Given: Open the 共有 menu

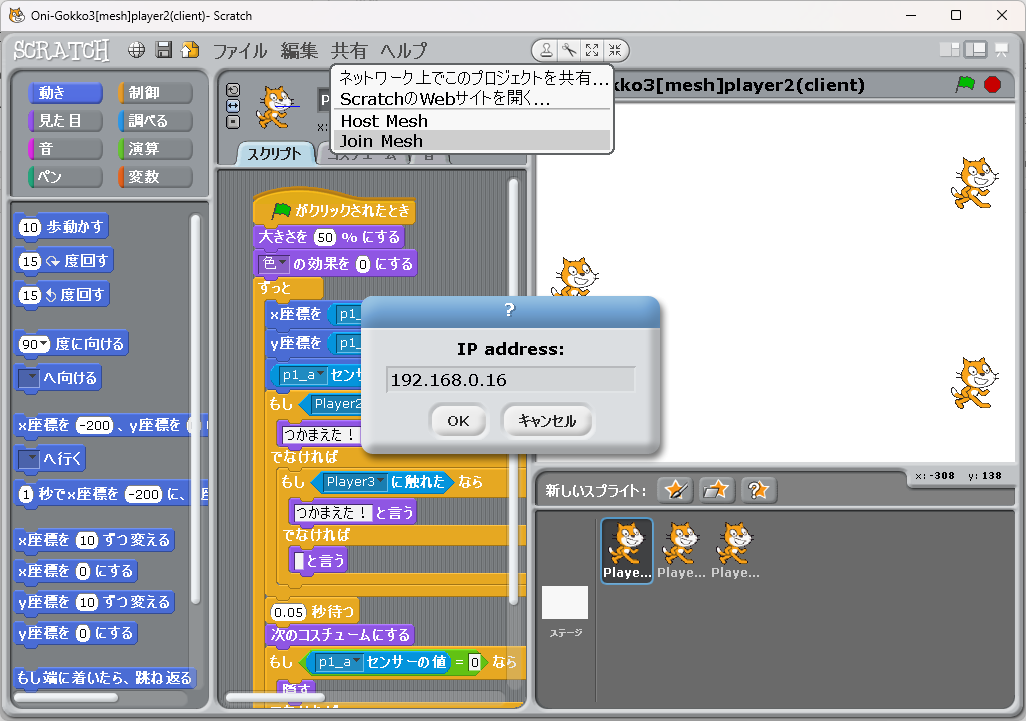Looking at the screenshot, I should (349, 50).
